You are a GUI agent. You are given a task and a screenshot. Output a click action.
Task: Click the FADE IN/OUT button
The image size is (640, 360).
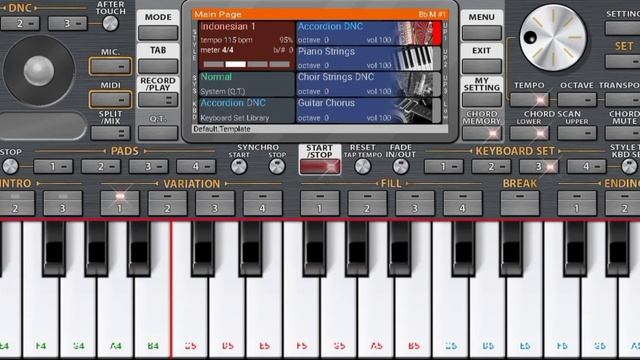point(400,166)
